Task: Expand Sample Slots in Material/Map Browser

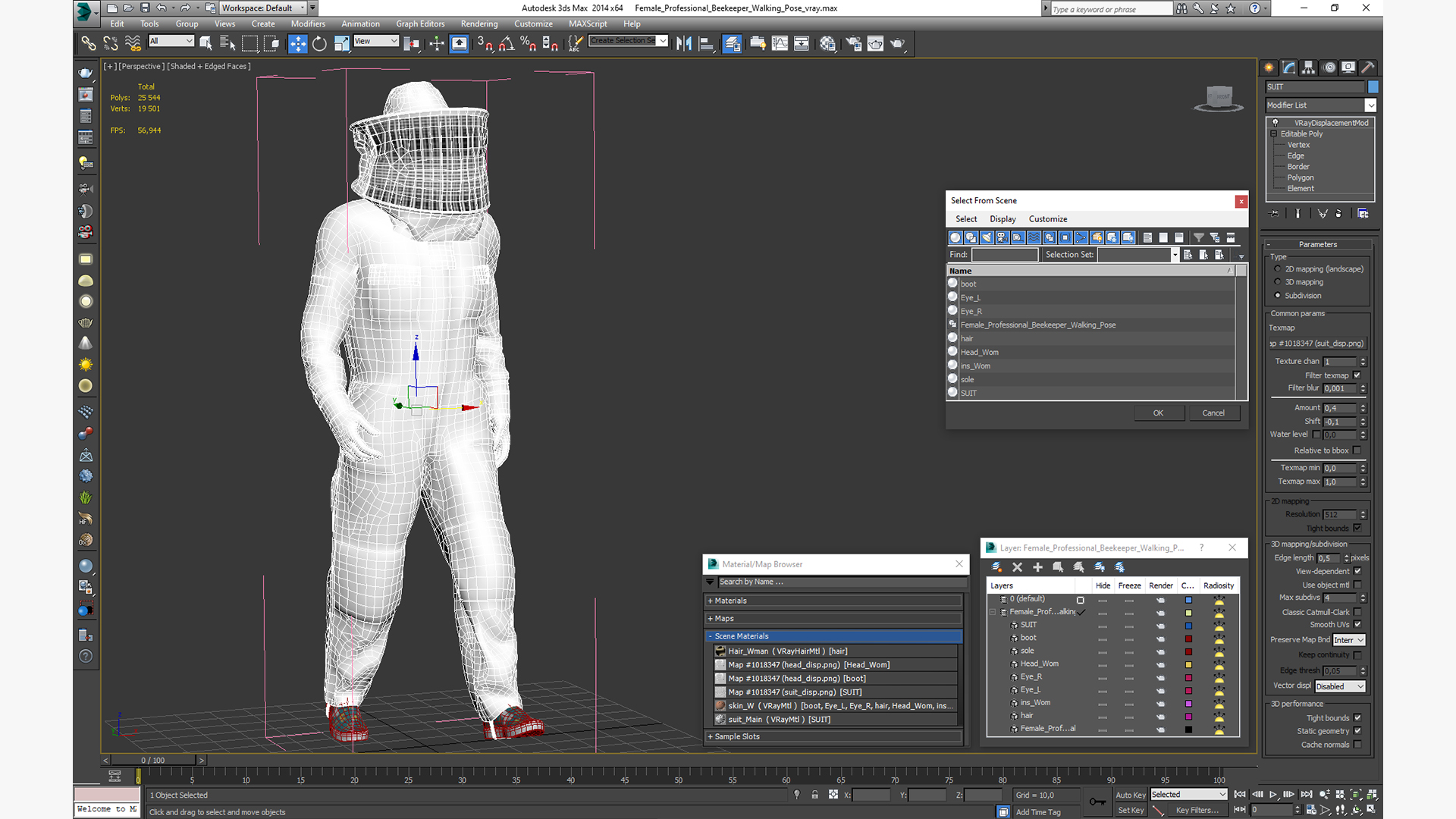Action: pyautogui.click(x=833, y=736)
